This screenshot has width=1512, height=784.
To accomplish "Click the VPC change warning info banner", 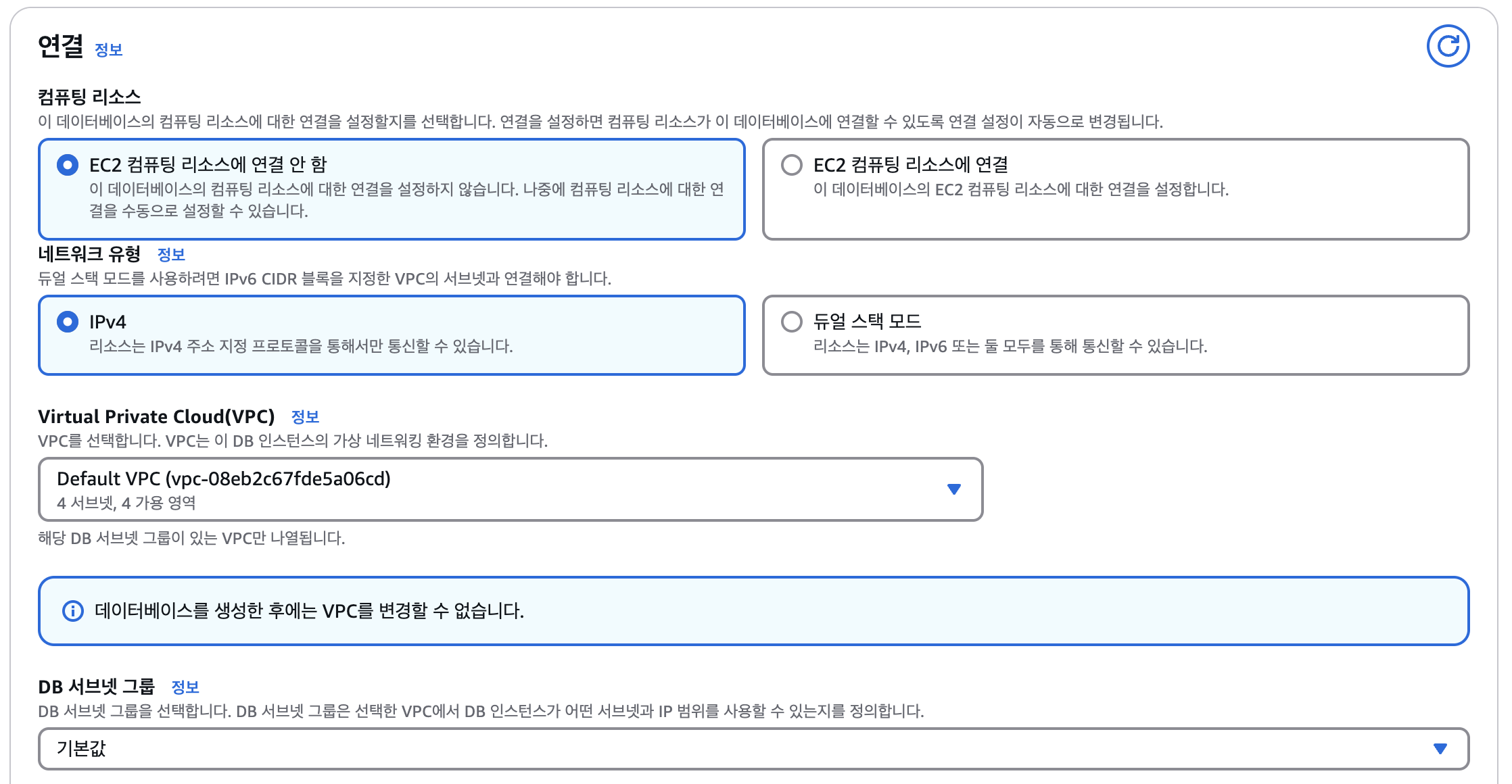I will pyautogui.click(x=753, y=611).
